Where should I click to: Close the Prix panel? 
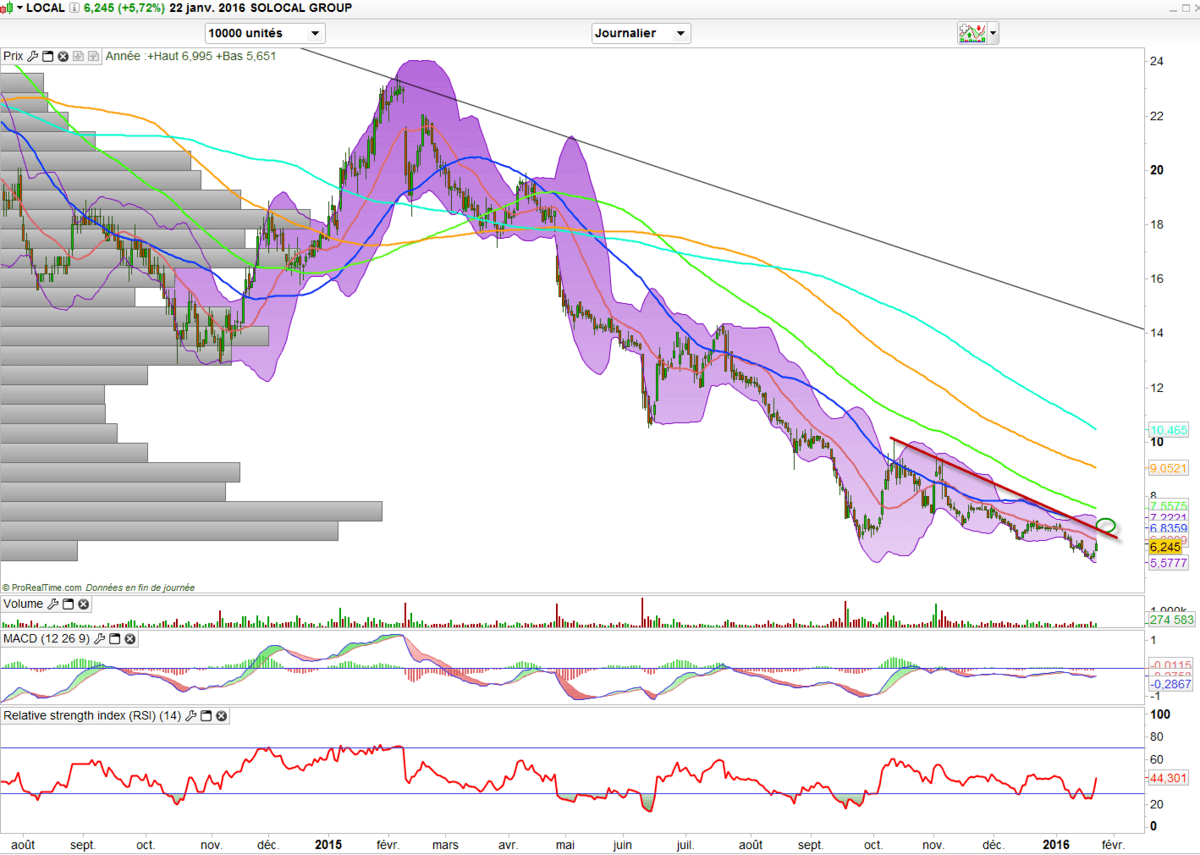point(63,56)
